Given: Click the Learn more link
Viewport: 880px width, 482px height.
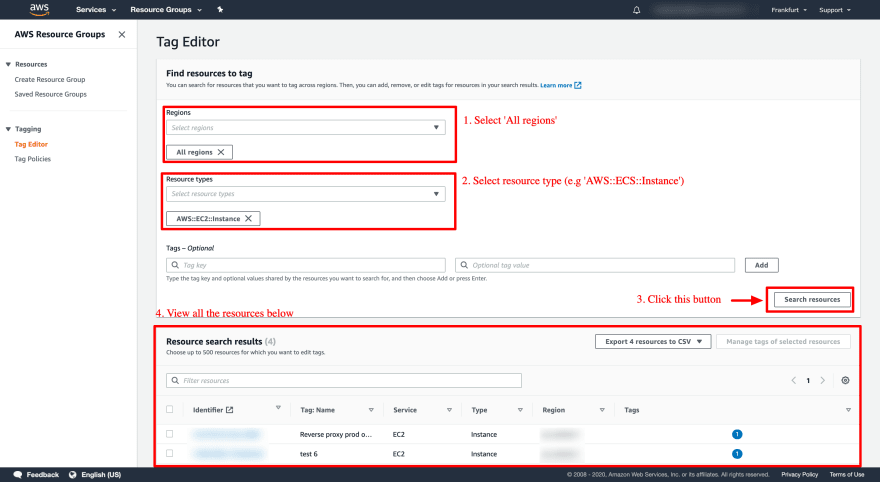Looking at the screenshot, I should (556, 85).
